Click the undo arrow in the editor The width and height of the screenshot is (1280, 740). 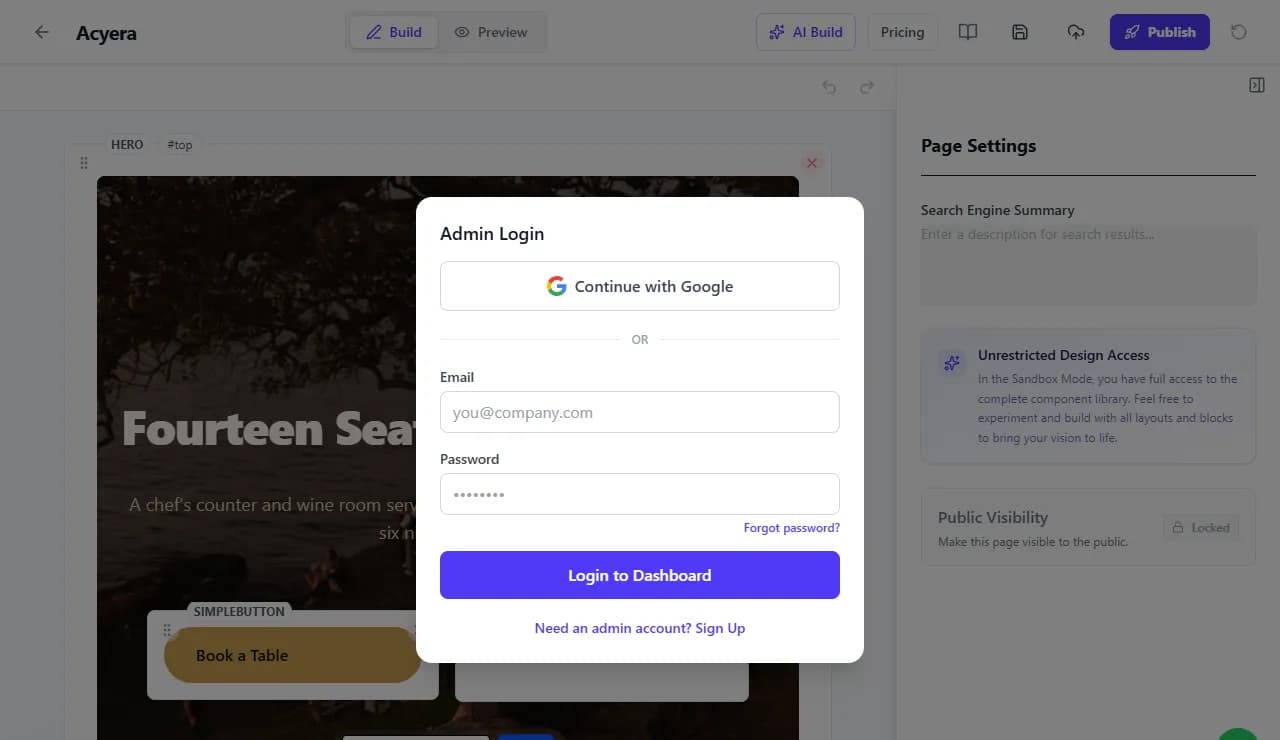(x=829, y=87)
